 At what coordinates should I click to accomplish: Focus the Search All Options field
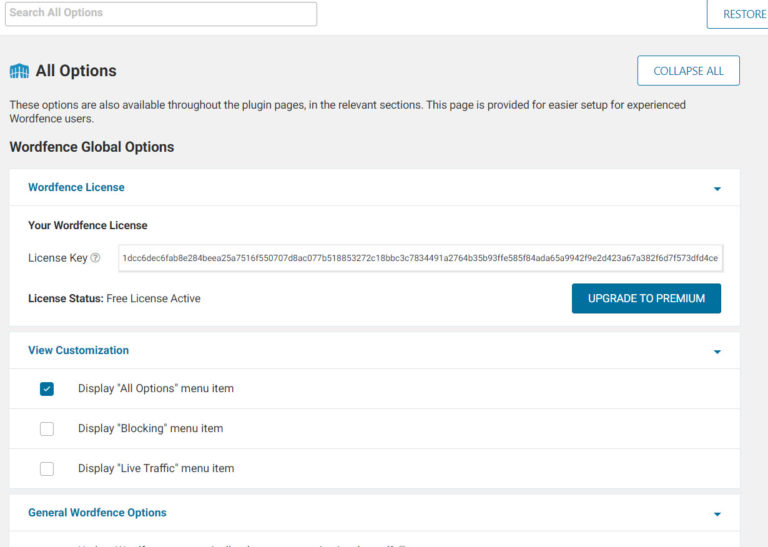click(160, 14)
